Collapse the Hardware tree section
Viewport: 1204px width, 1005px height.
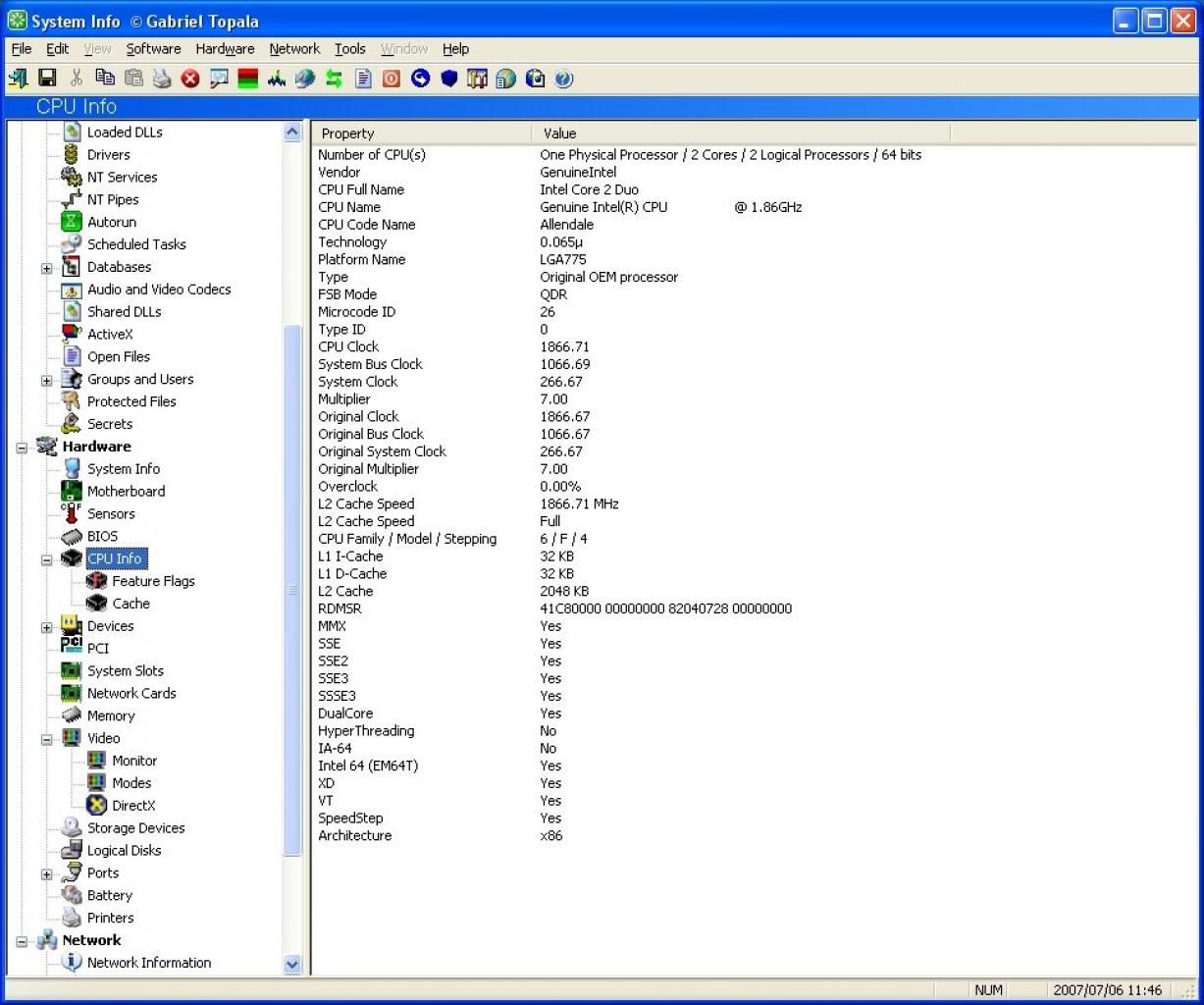click(22, 447)
